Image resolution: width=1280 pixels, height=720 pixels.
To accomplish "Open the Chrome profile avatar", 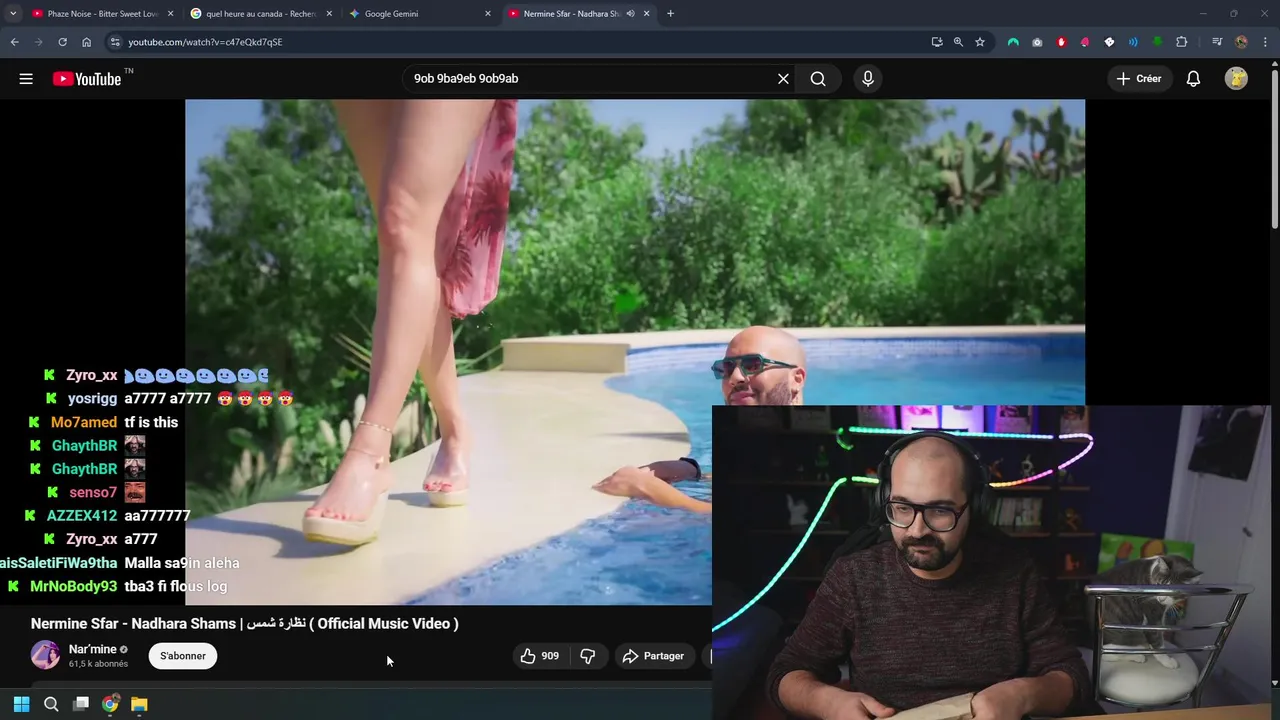I will [x=1241, y=42].
